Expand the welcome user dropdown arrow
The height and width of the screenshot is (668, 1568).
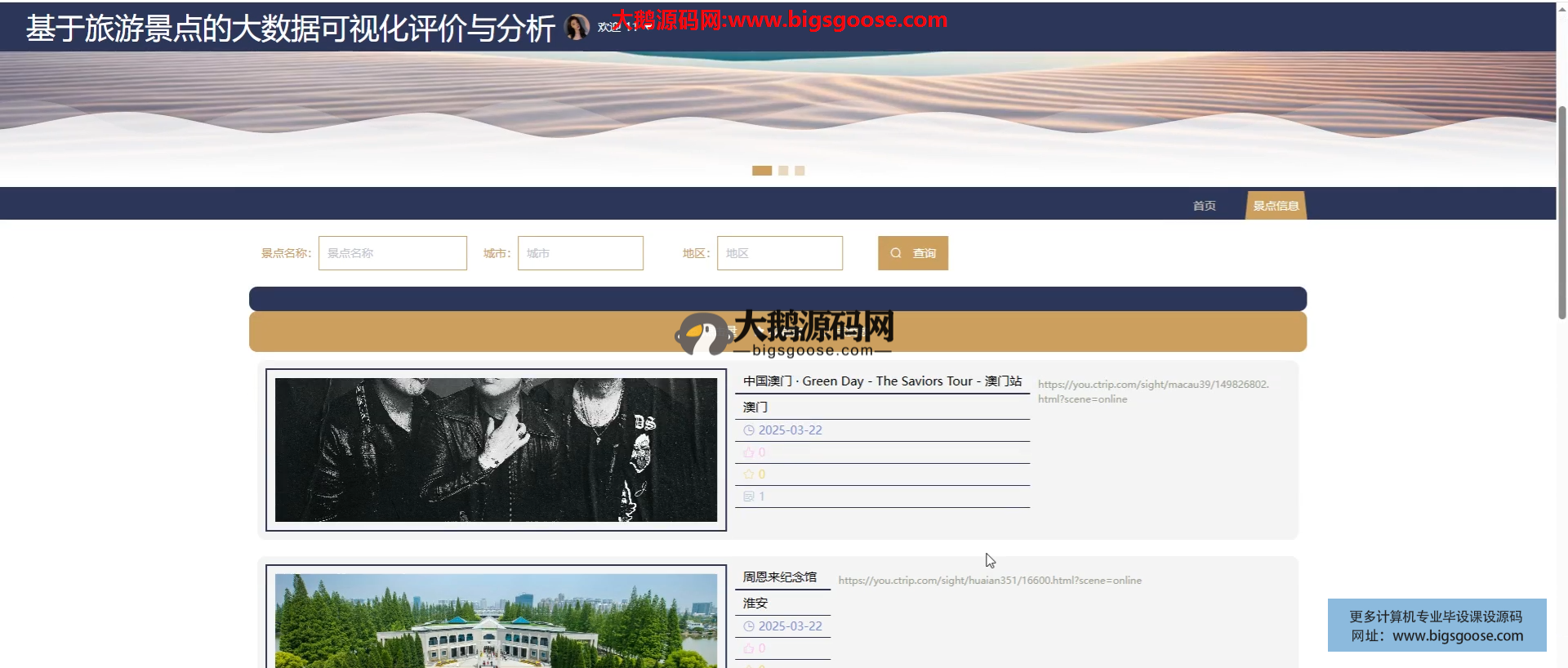click(648, 27)
